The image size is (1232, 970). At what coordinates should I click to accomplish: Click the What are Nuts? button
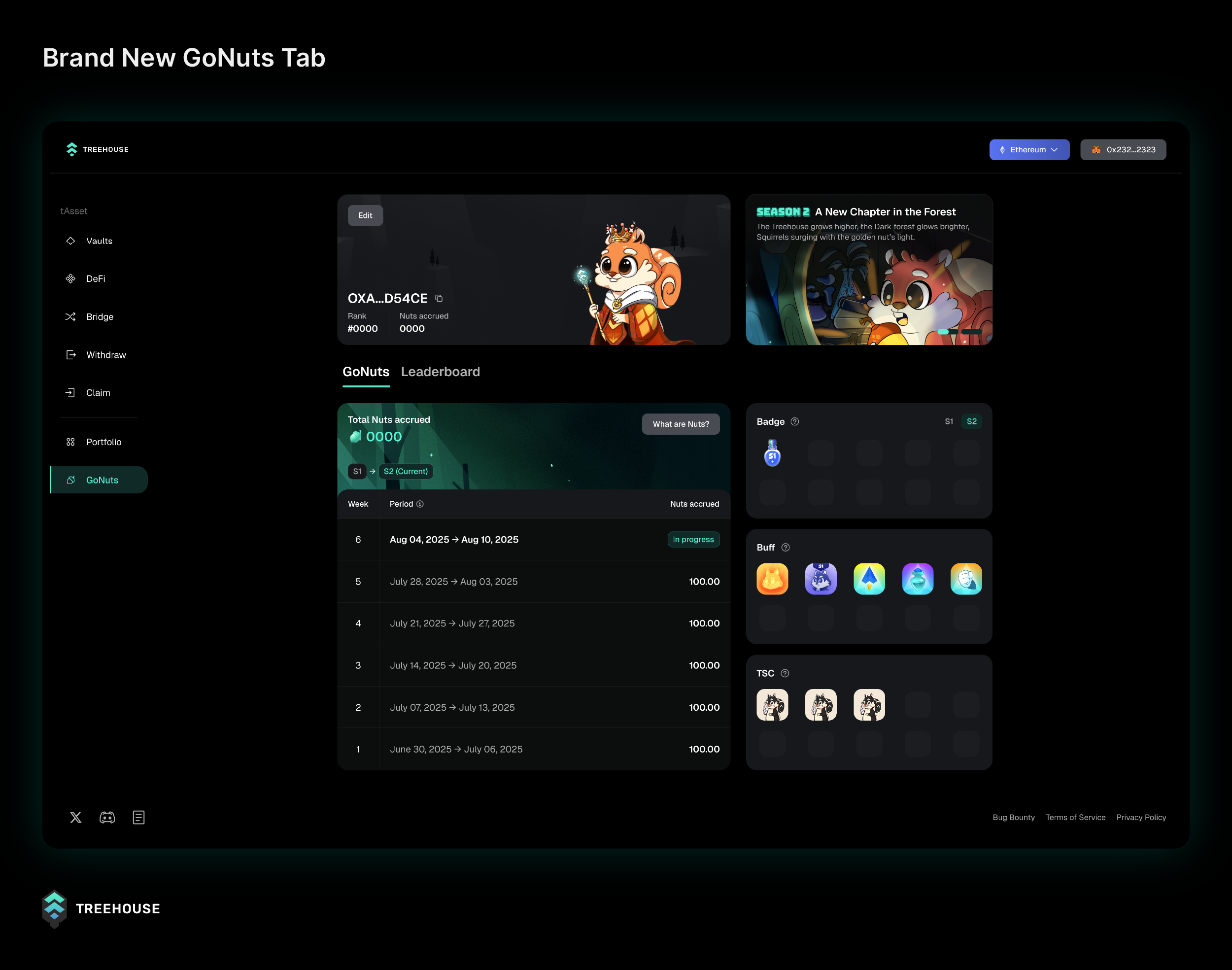(x=681, y=424)
